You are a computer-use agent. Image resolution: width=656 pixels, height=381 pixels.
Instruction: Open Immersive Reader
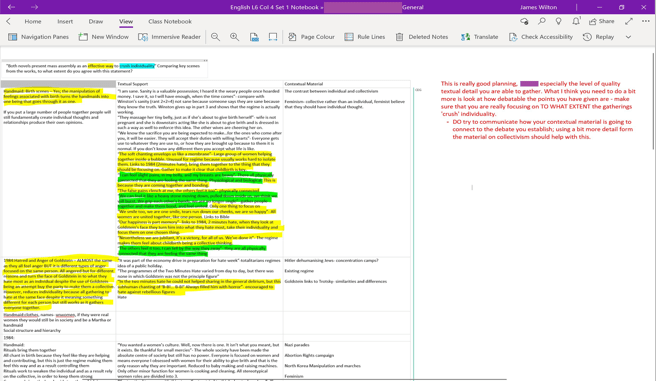coord(169,37)
